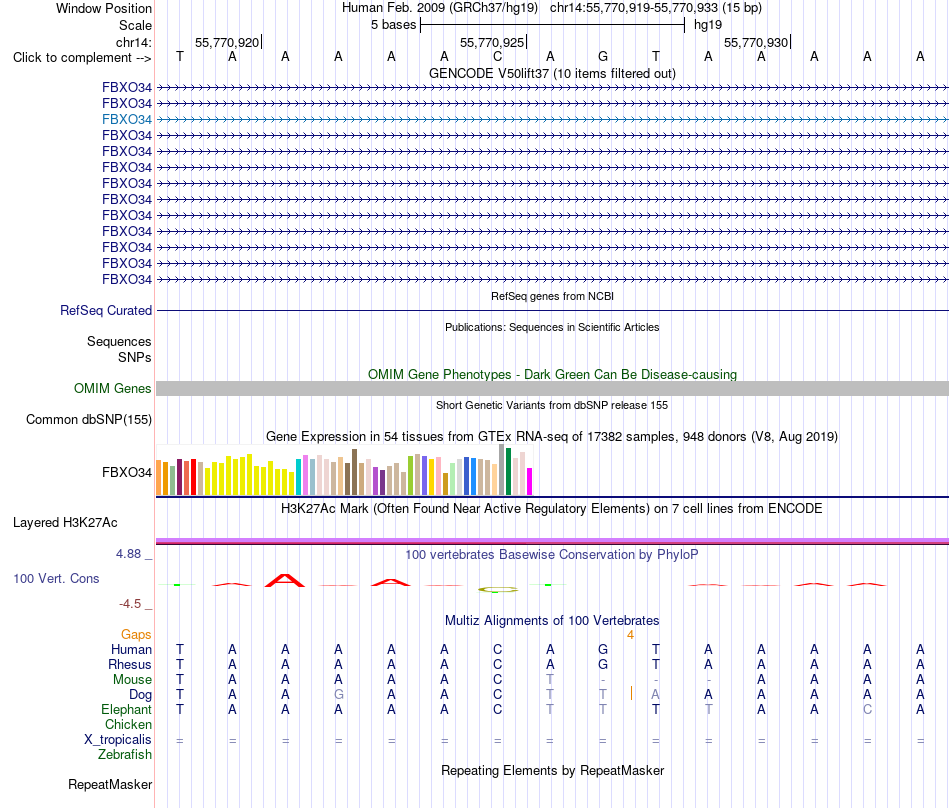
Task: Click the dark green bar in GTEx chart
Action: point(508,472)
